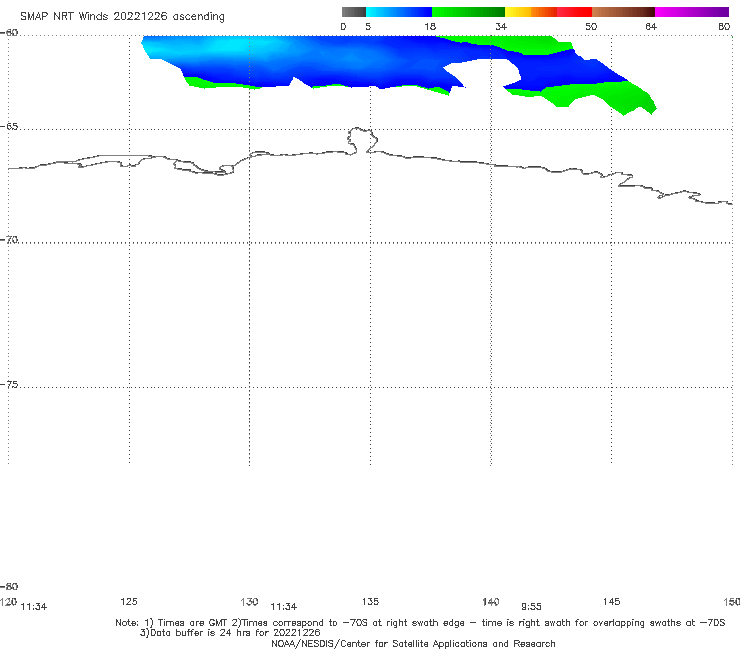Click the color bar label '5'

[x=368, y=27]
